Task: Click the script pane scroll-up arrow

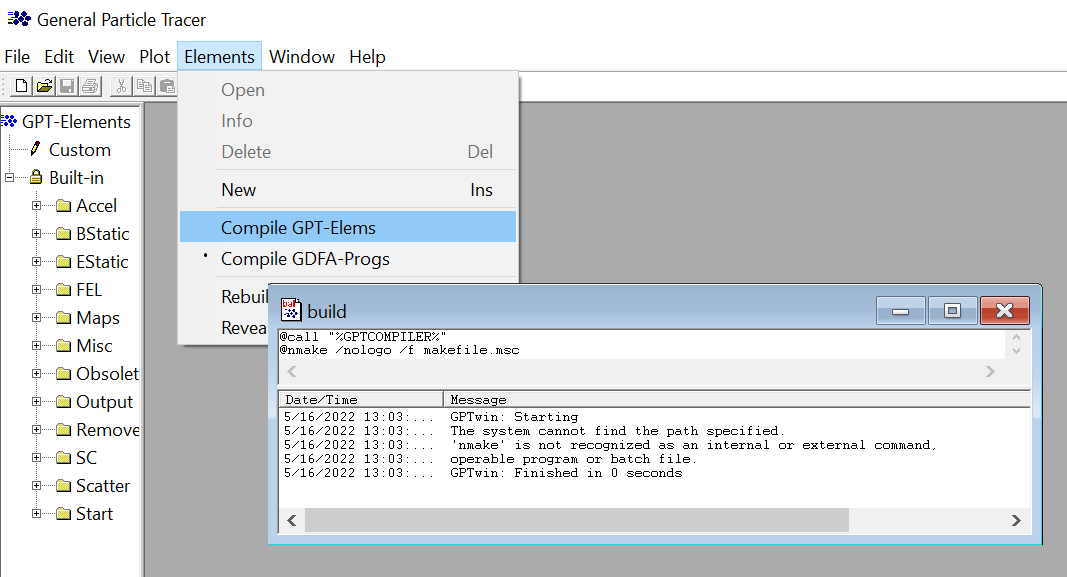Action: (1017, 337)
